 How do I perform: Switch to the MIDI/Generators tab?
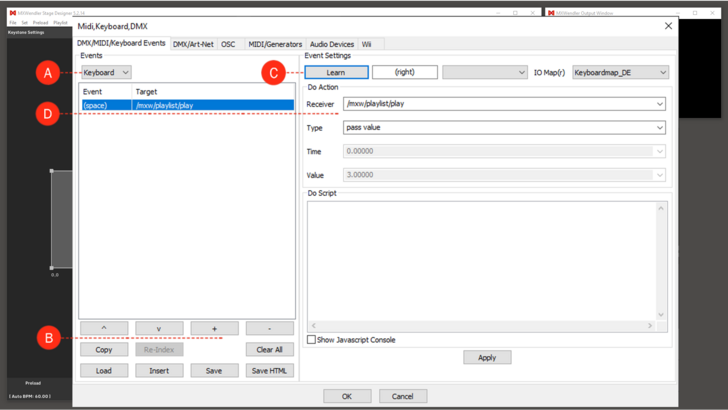tap(275, 44)
